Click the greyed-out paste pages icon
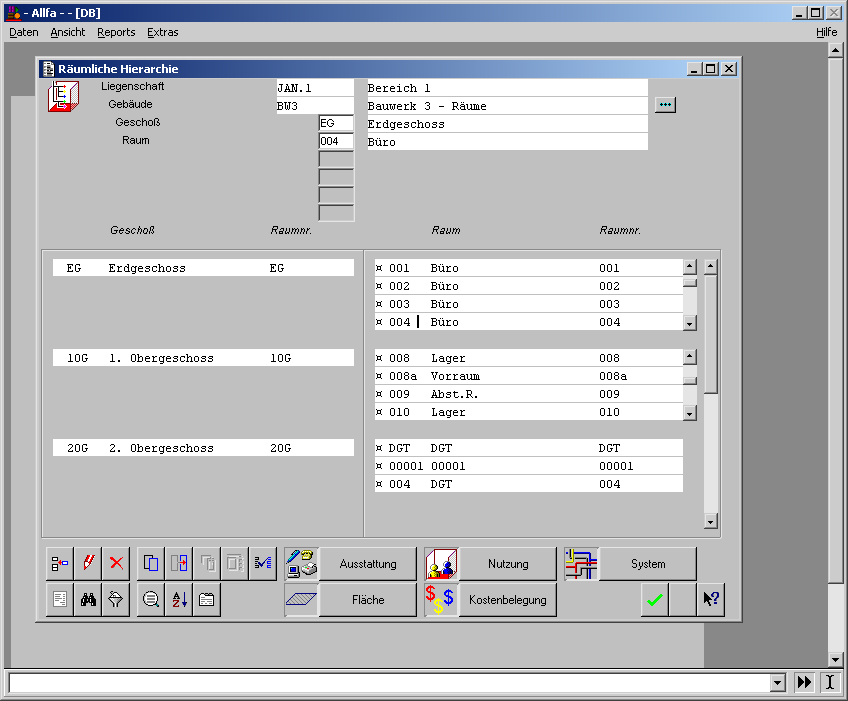Viewport: 848px width, 701px height. [207, 564]
